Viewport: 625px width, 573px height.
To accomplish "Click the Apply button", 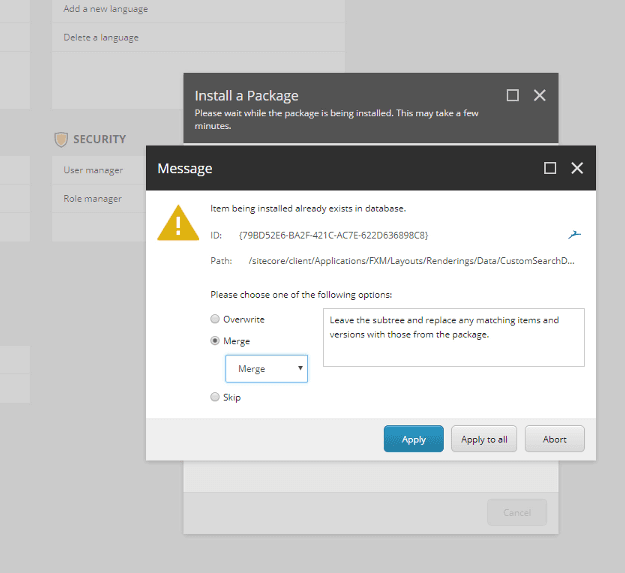I will (x=413, y=439).
